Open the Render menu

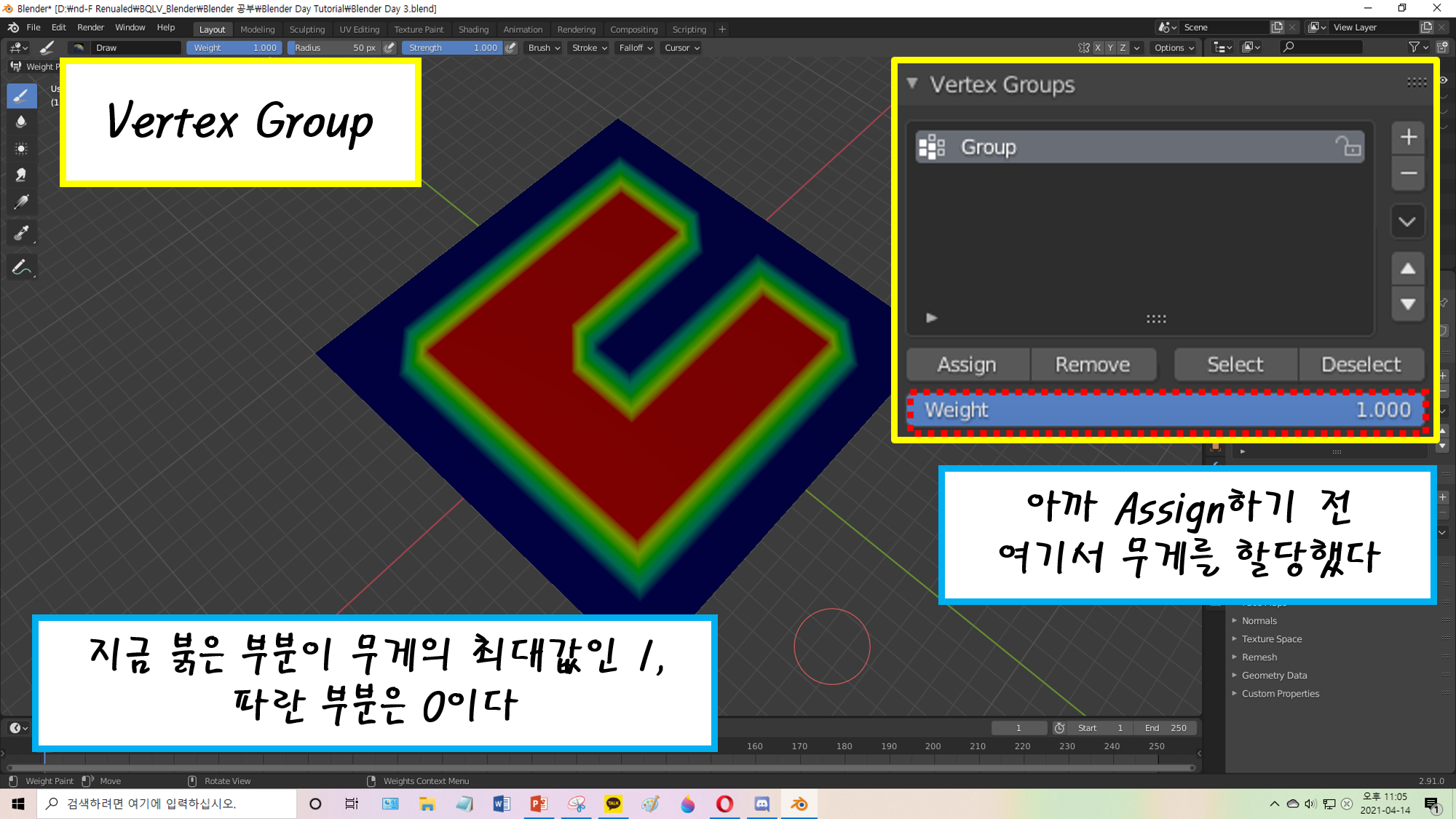(90, 28)
